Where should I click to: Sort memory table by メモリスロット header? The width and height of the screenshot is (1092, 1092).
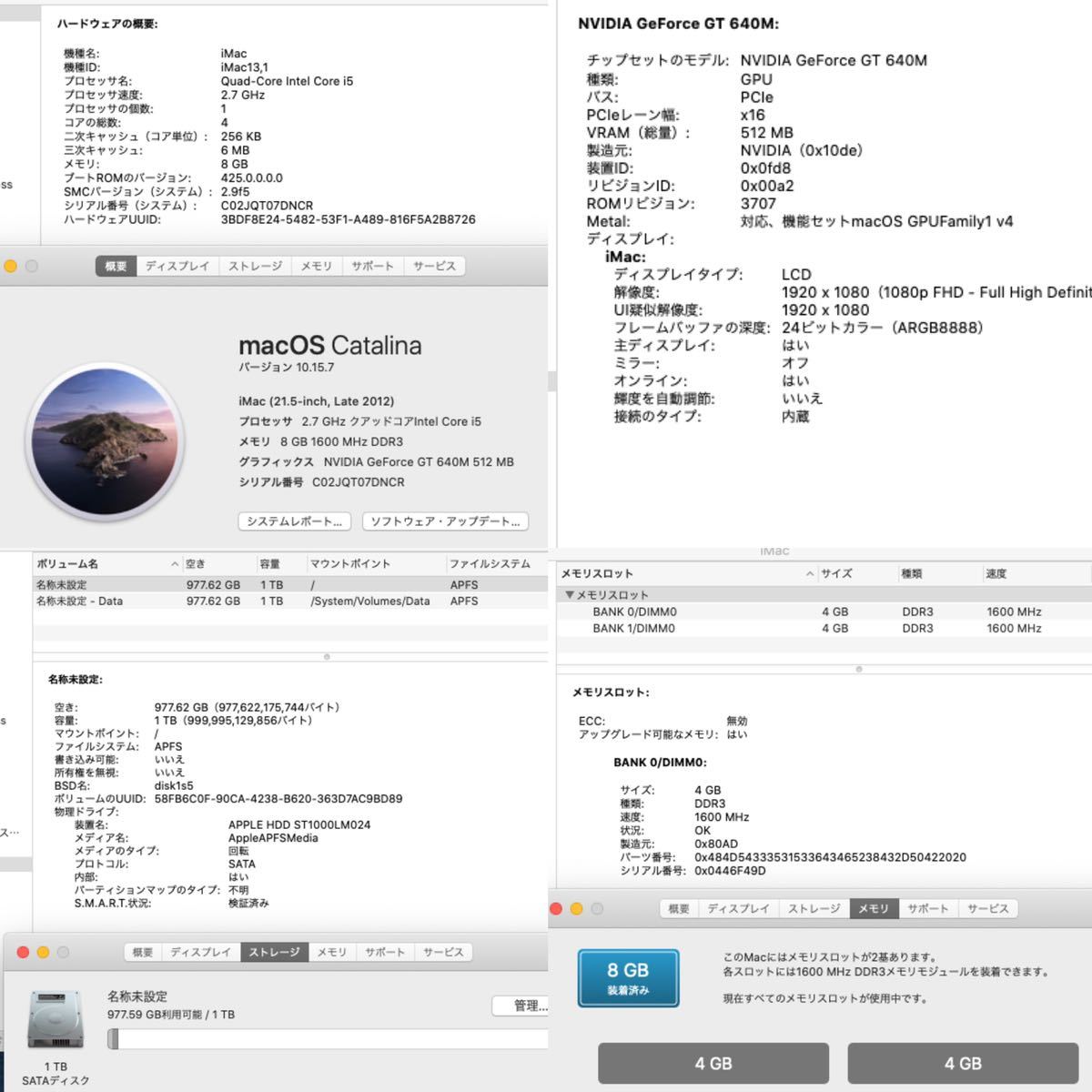point(686,574)
